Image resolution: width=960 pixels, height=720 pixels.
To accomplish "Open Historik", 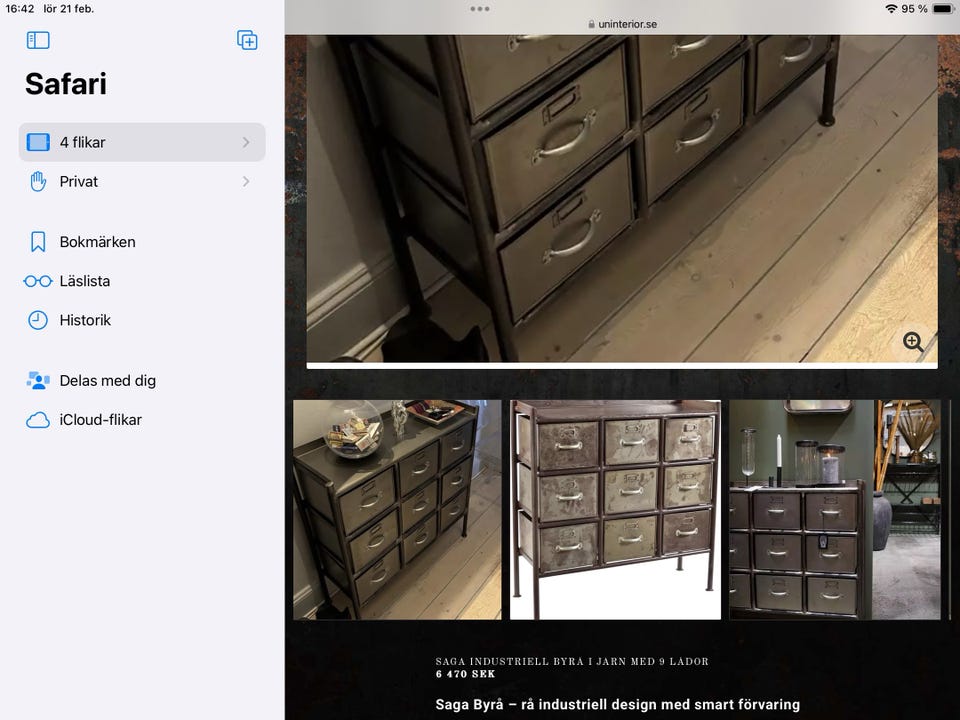I will coord(142,320).
